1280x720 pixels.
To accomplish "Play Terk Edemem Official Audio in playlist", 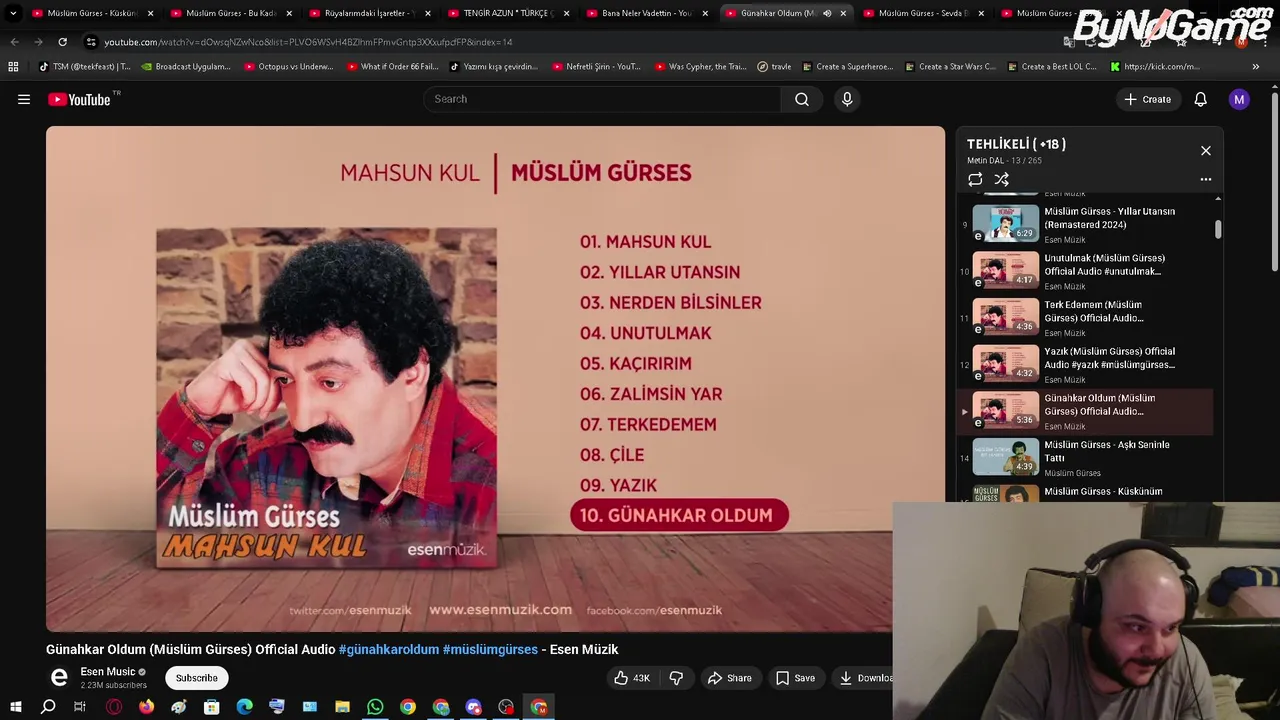I will (1085, 318).
